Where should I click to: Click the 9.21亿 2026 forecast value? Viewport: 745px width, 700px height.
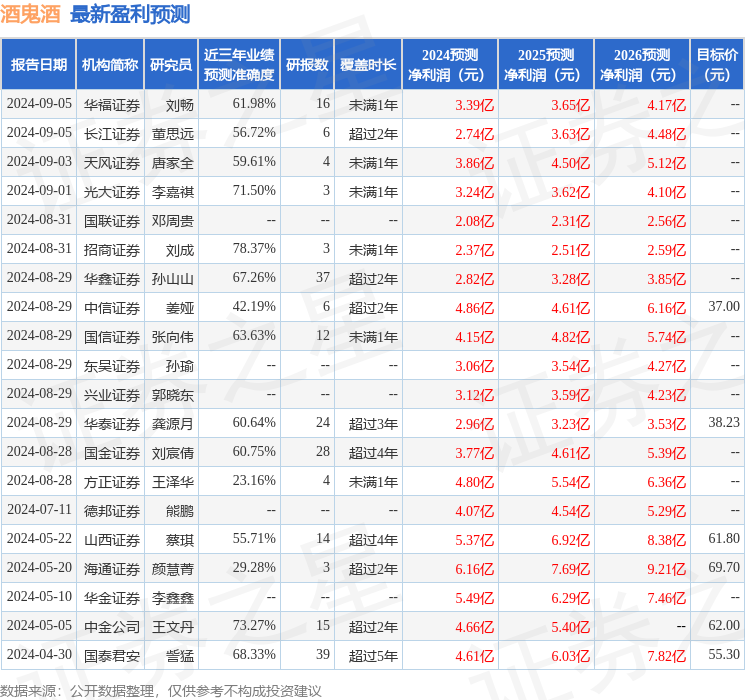point(667,569)
